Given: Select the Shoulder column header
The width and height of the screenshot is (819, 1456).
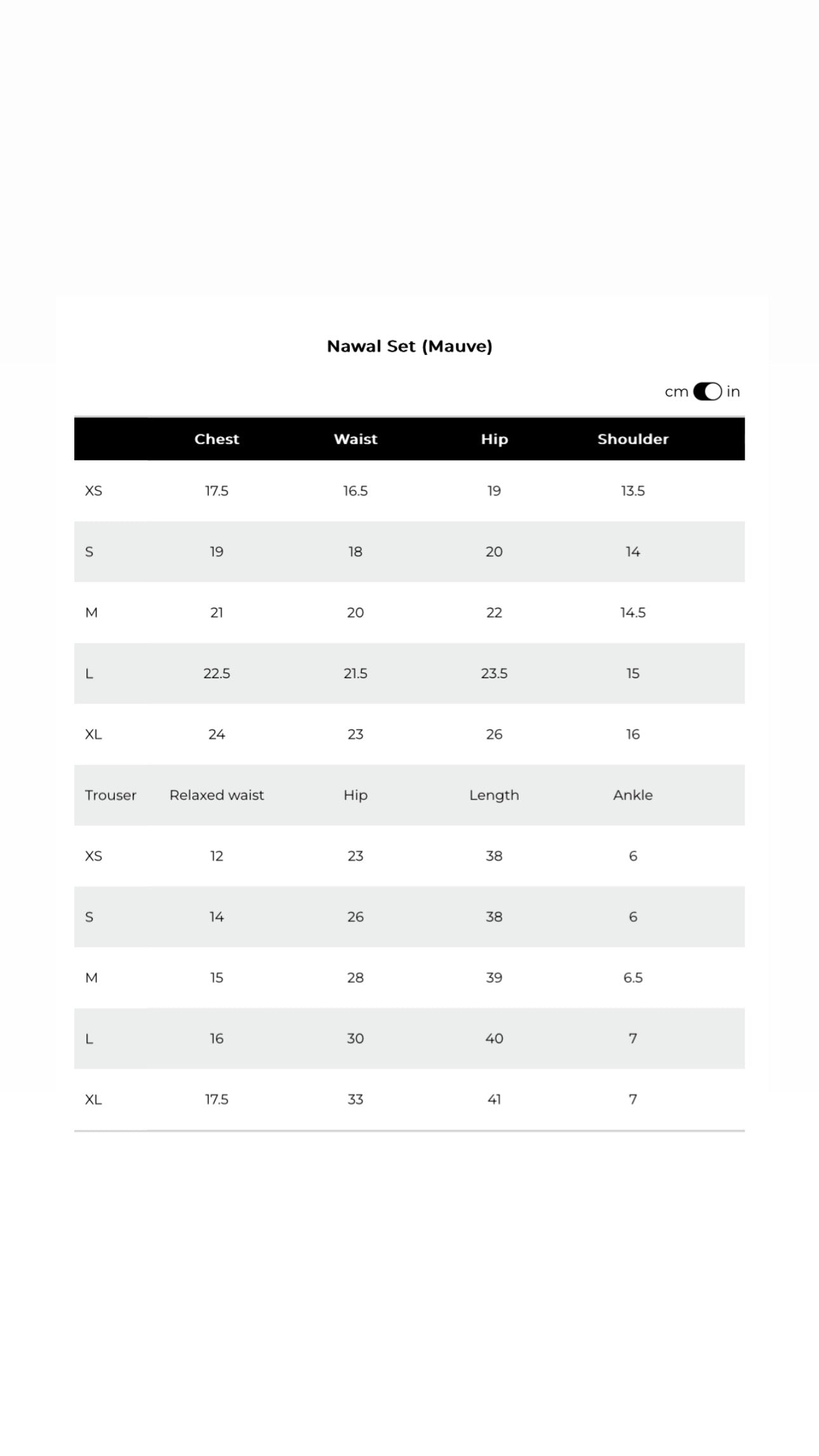Looking at the screenshot, I should coord(632,439).
